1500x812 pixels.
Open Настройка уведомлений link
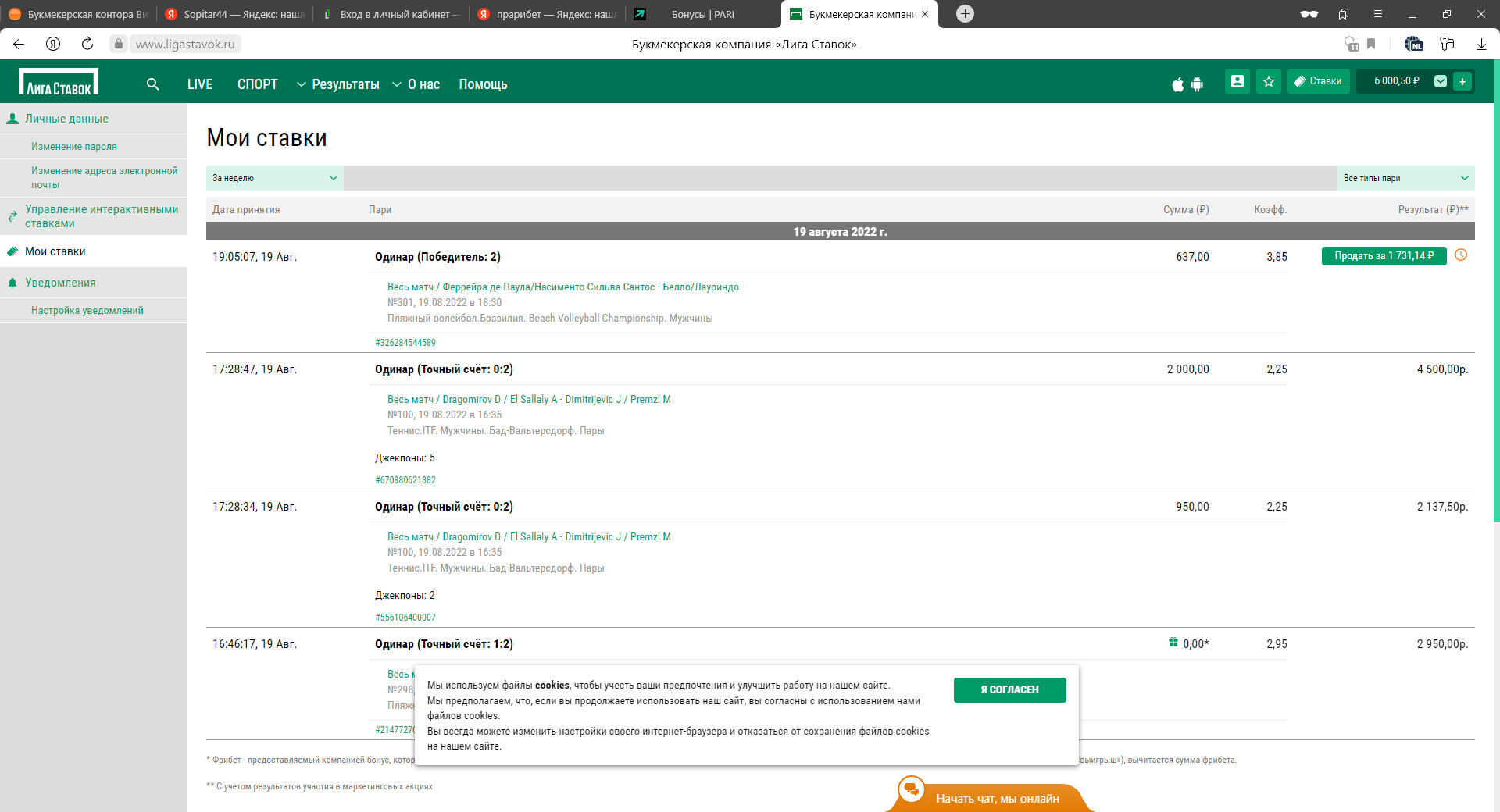(87, 311)
